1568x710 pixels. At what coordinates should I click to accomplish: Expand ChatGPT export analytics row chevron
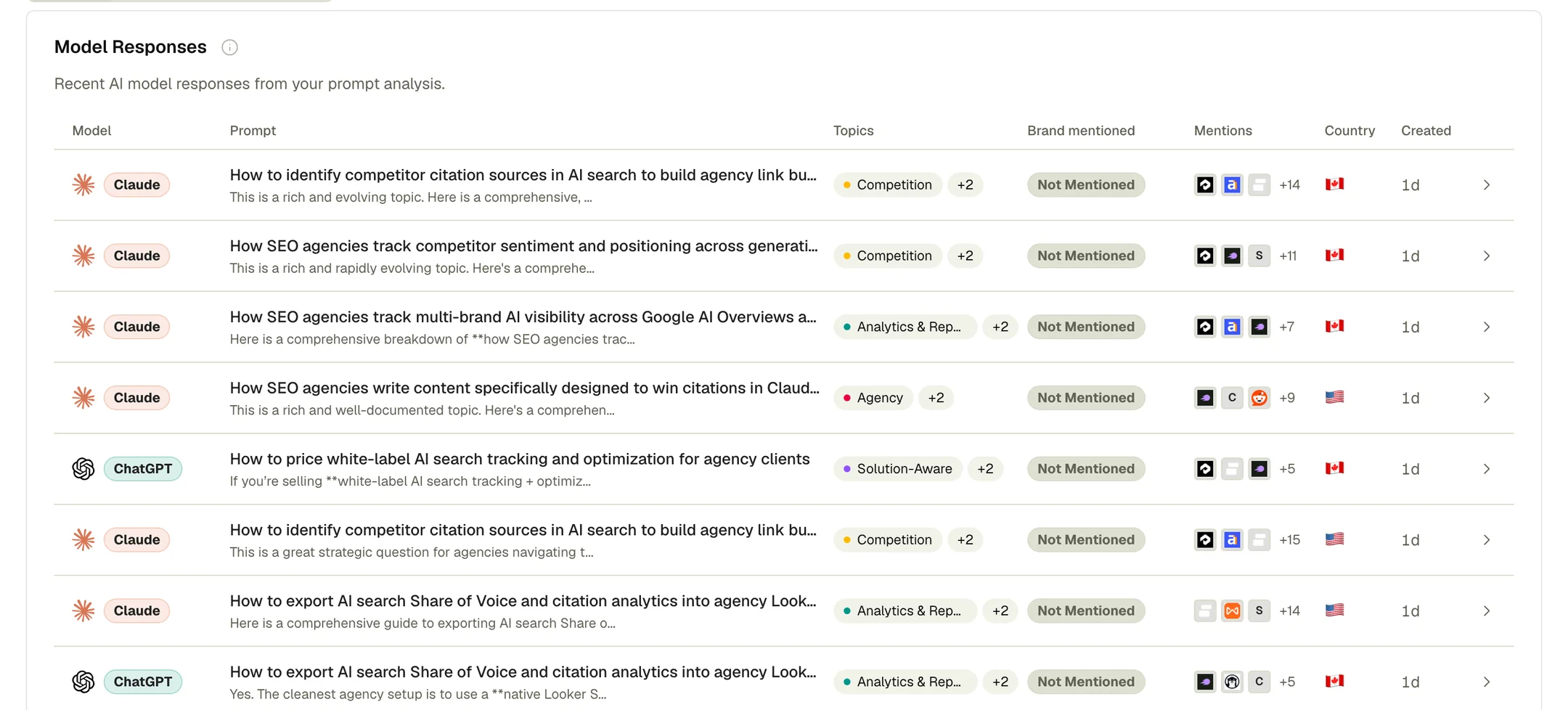pyautogui.click(x=1487, y=682)
